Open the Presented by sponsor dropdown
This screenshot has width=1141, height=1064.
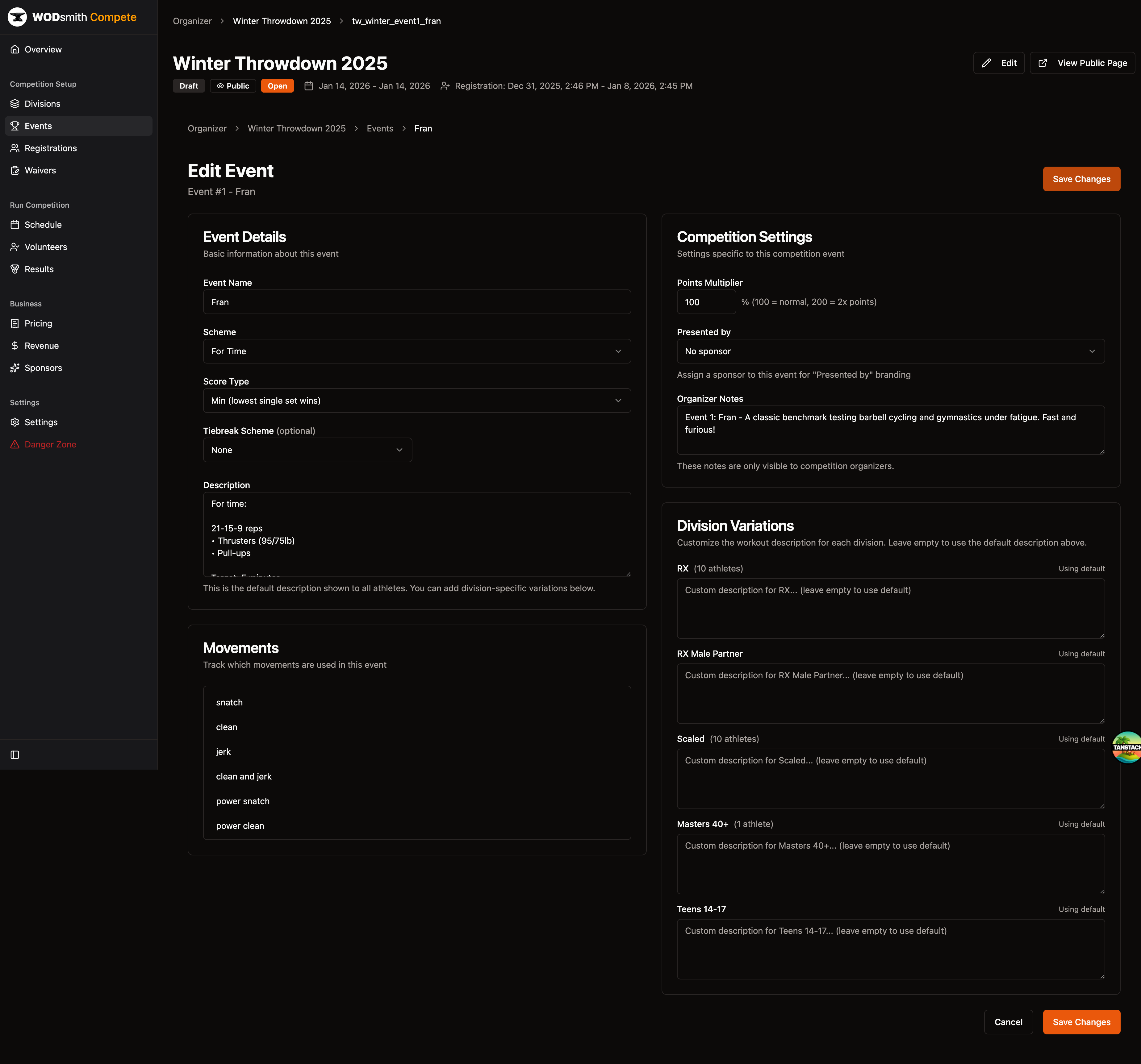click(x=891, y=351)
